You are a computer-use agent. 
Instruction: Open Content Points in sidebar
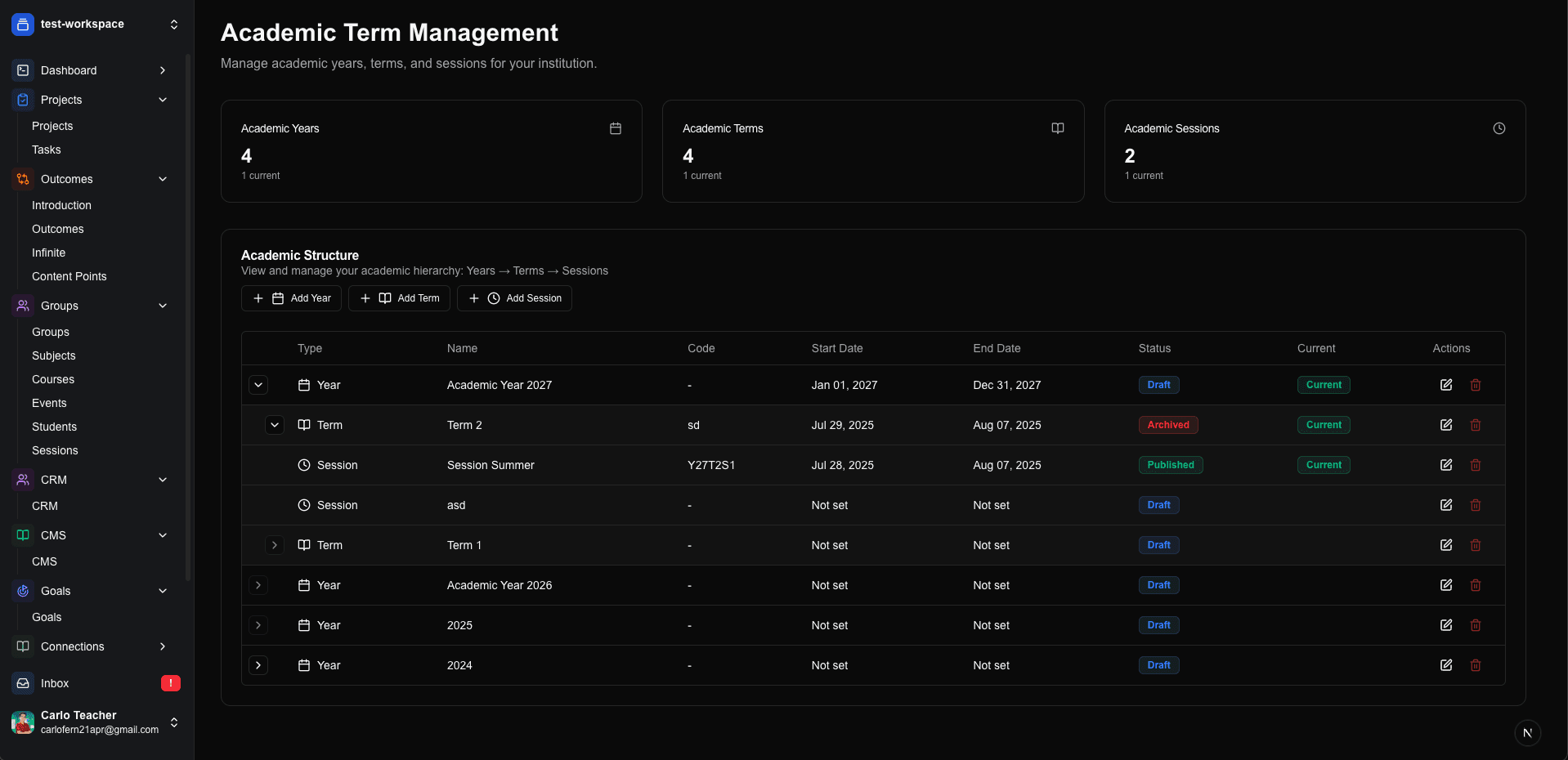[69, 276]
